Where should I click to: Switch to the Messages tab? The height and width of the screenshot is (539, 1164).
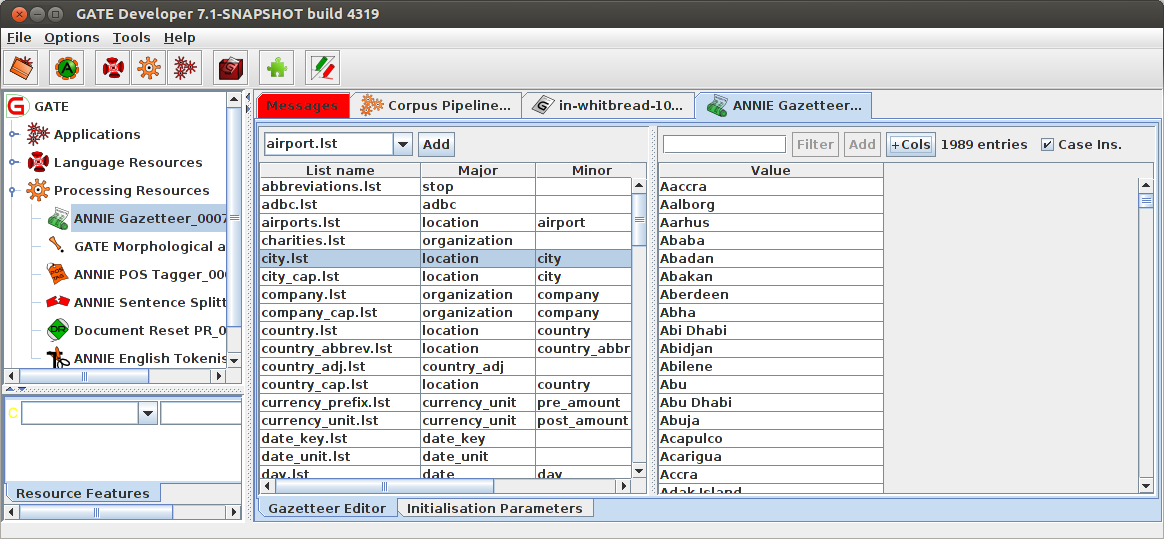(301, 105)
